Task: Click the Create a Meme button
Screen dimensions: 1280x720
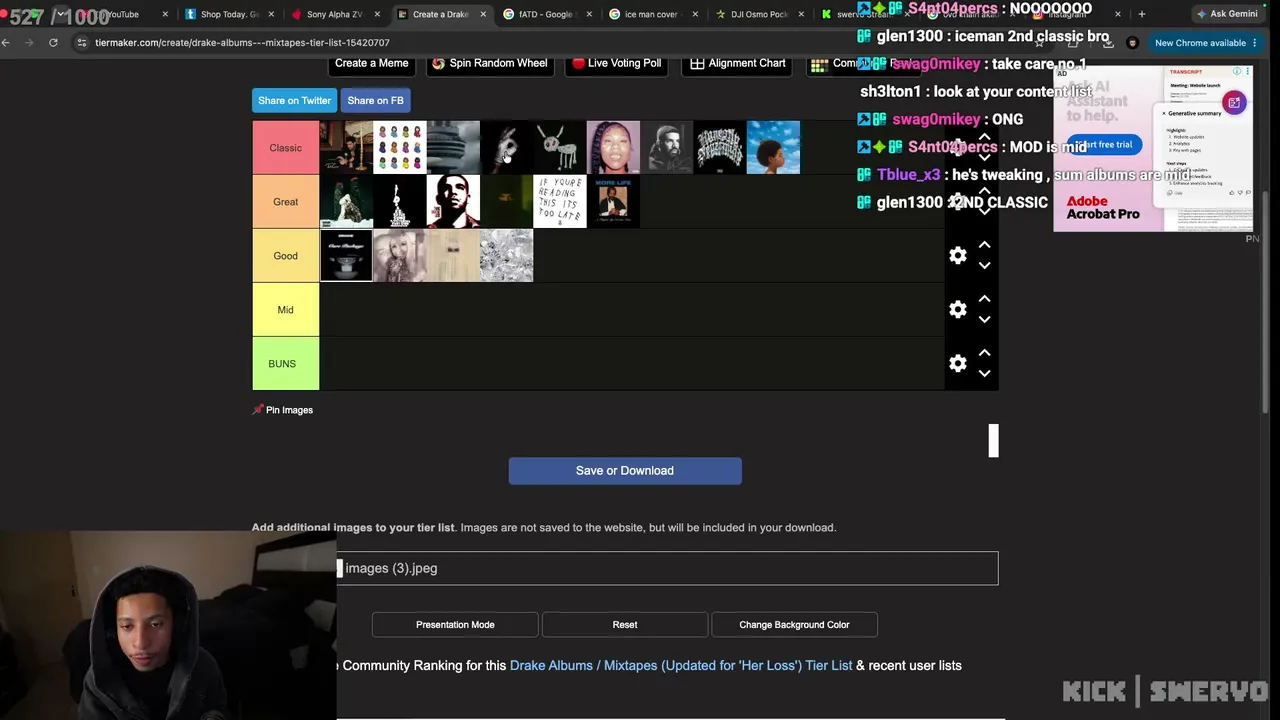Action: click(371, 63)
